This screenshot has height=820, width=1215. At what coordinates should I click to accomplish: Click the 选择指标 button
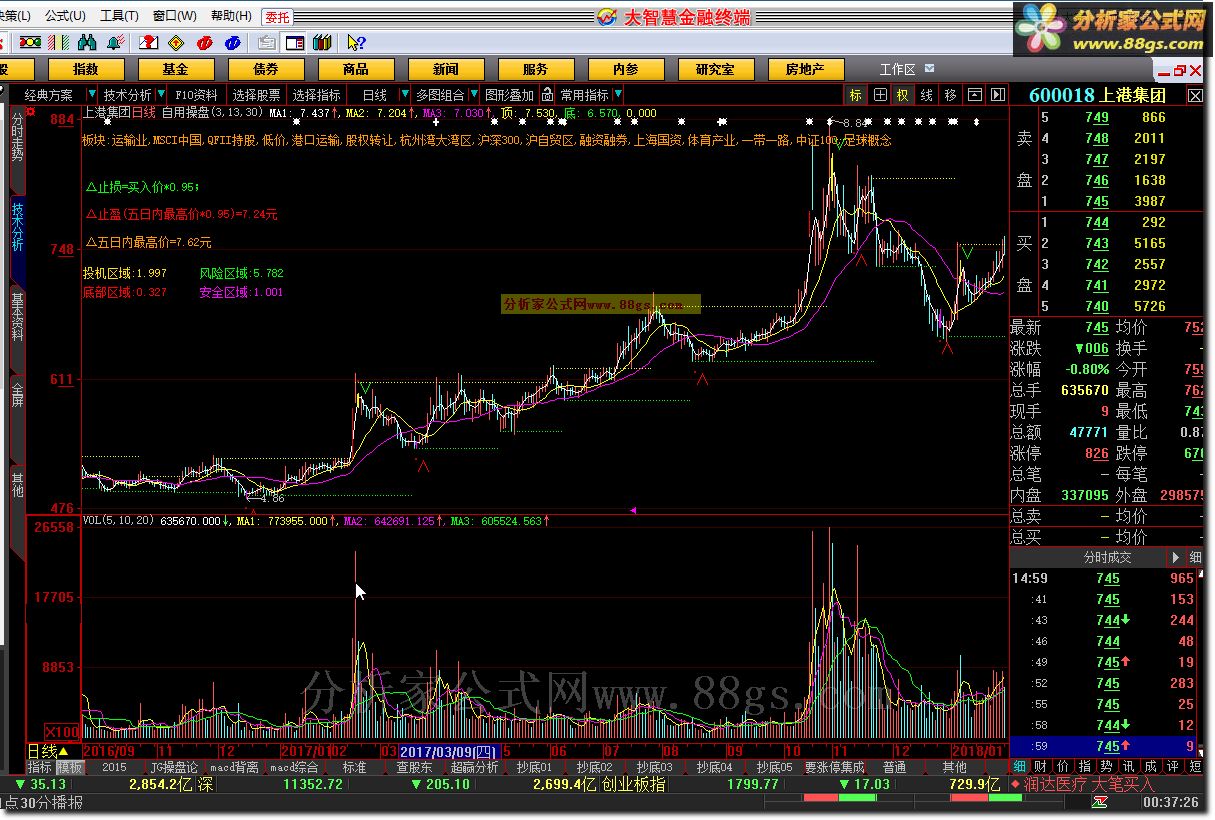(x=317, y=95)
